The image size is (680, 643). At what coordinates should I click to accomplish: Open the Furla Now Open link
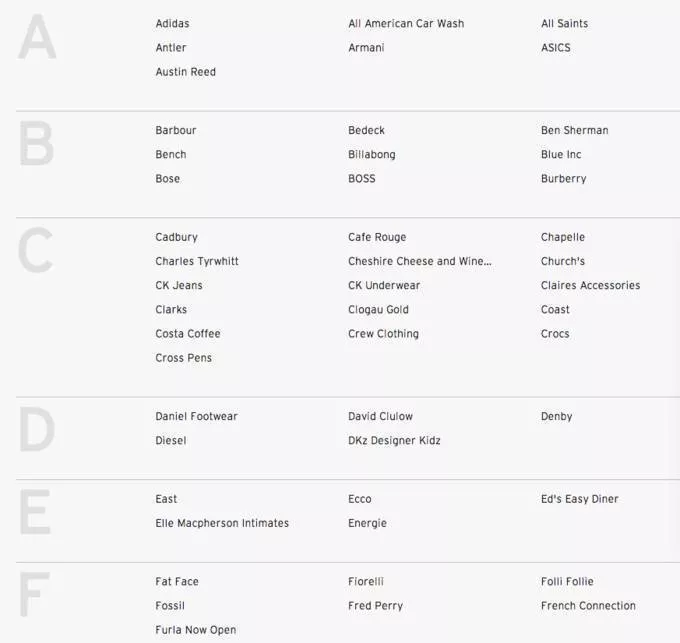[195, 630]
